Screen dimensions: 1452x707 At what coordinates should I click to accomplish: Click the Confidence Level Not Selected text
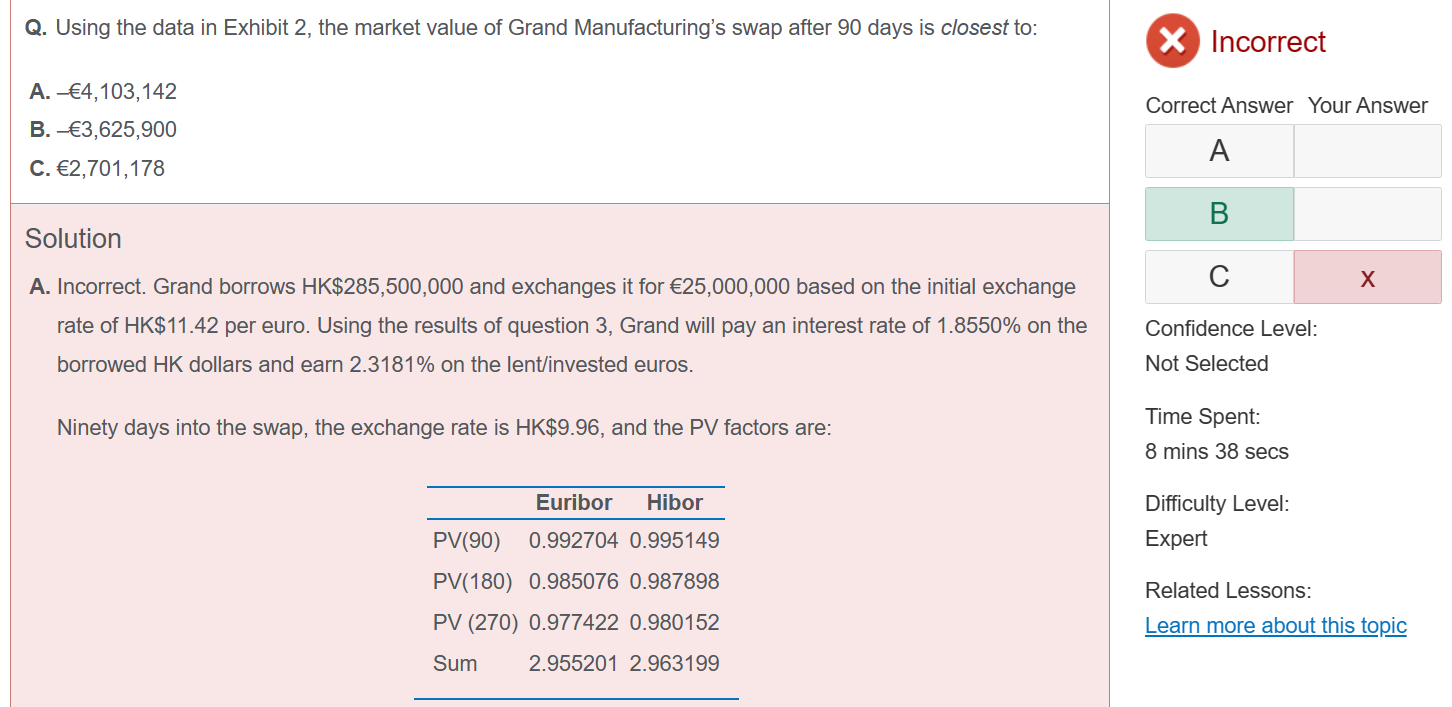click(x=1206, y=364)
